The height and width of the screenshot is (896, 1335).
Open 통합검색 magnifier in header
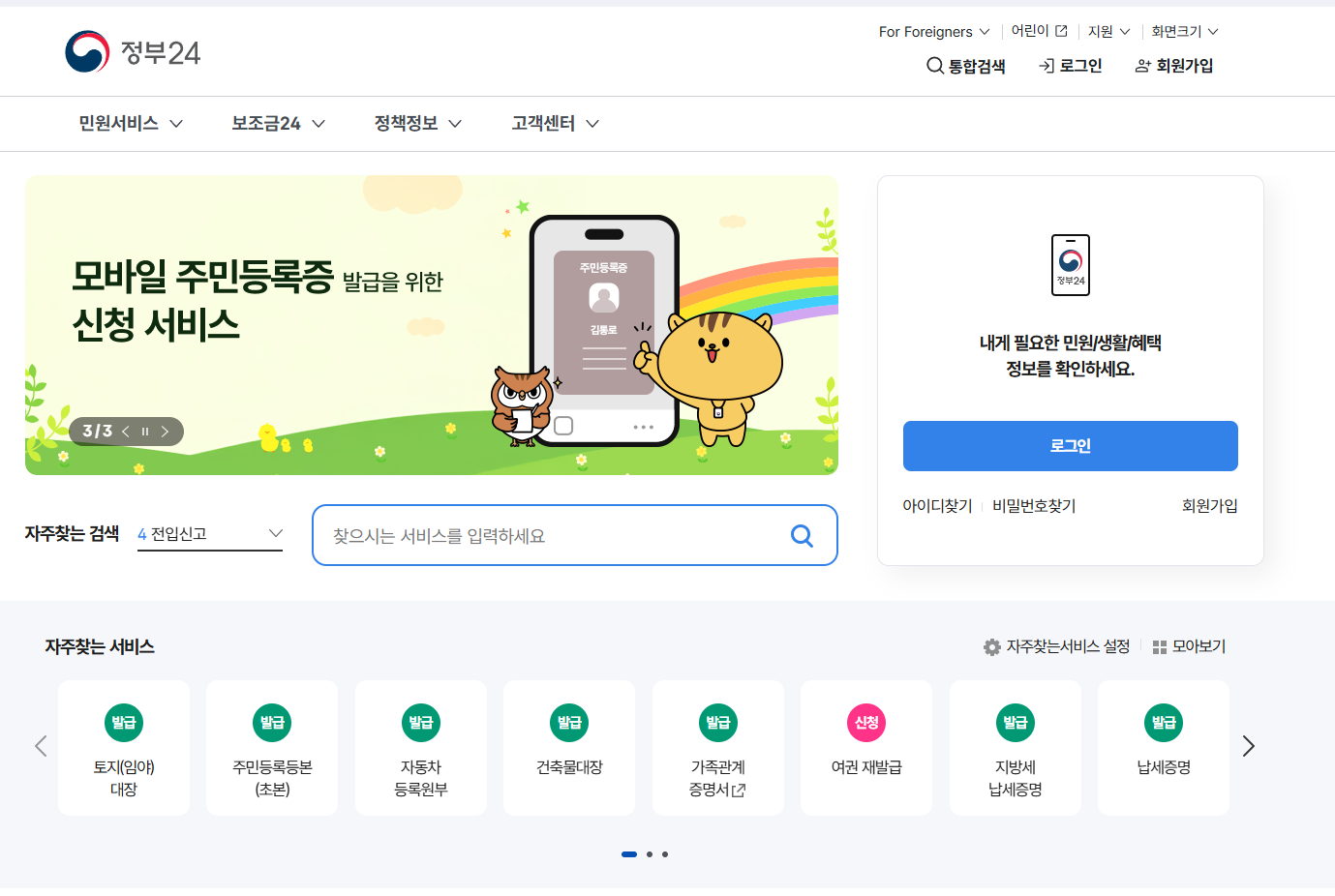[935, 66]
